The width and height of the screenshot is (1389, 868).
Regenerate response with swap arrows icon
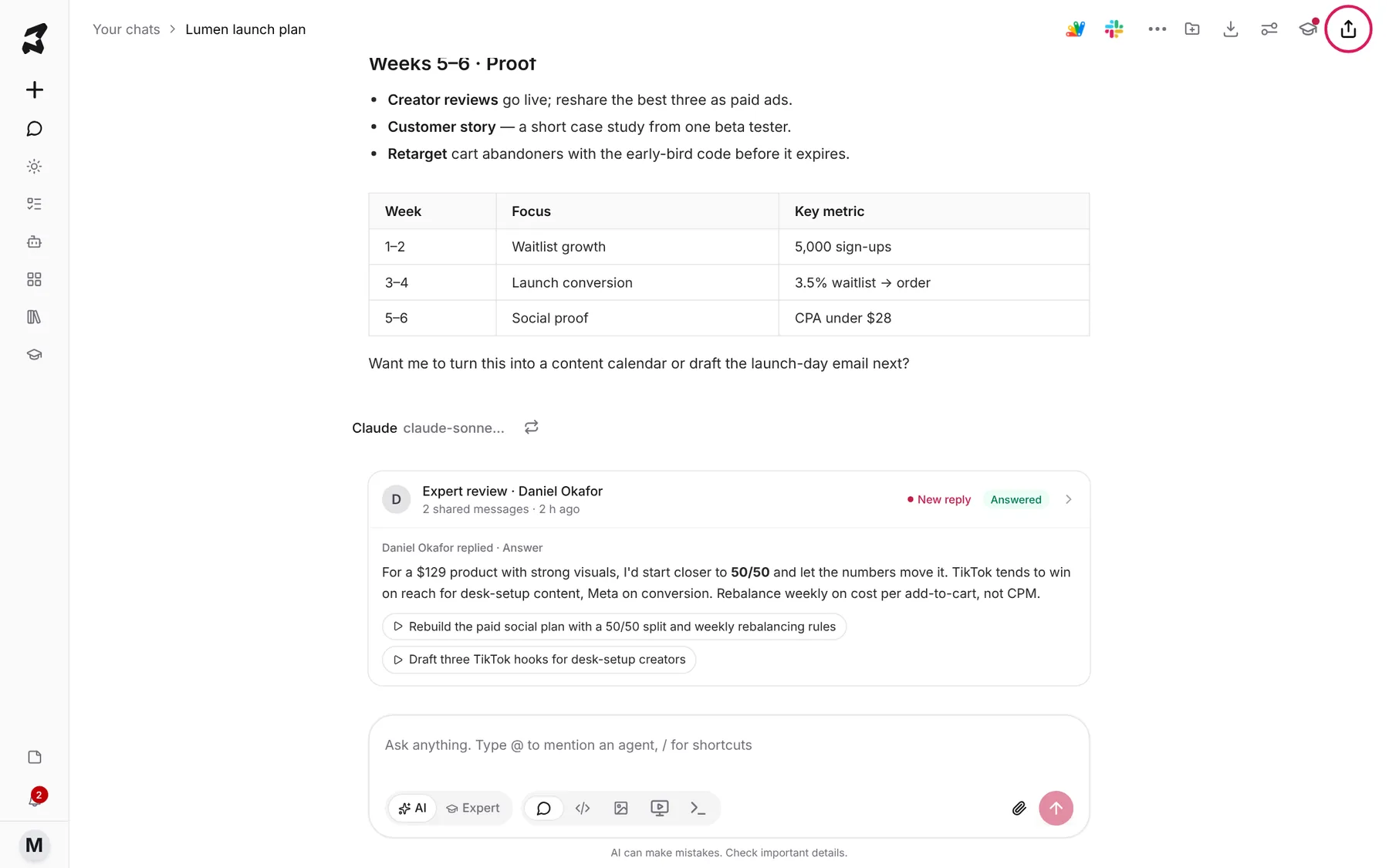point(531,427)
